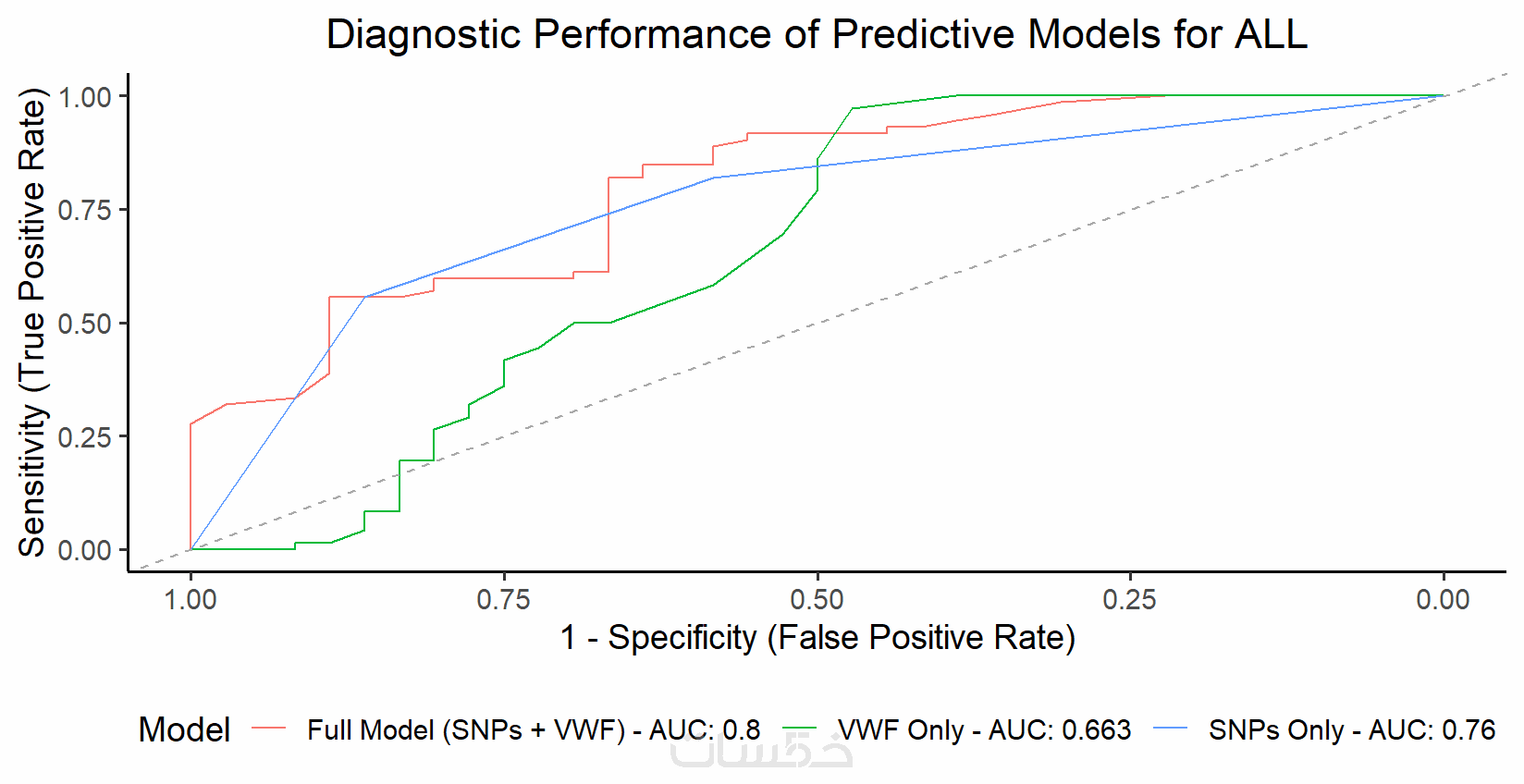Click the red Full Model legend line swatch
The width and height of the screenshot is (1524, 784).
269,729
